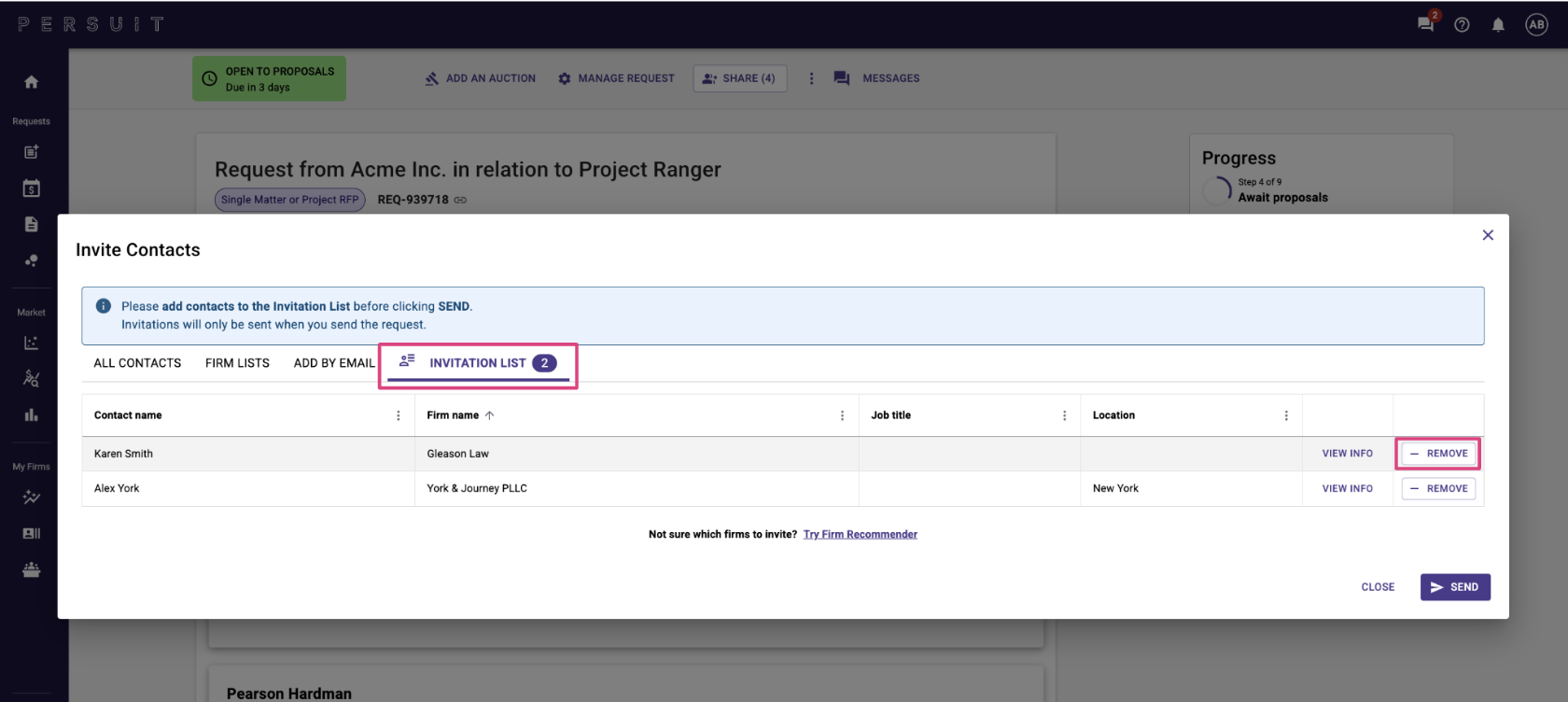
Task: Open the Contact name column menu
Action: click(399, 415)
